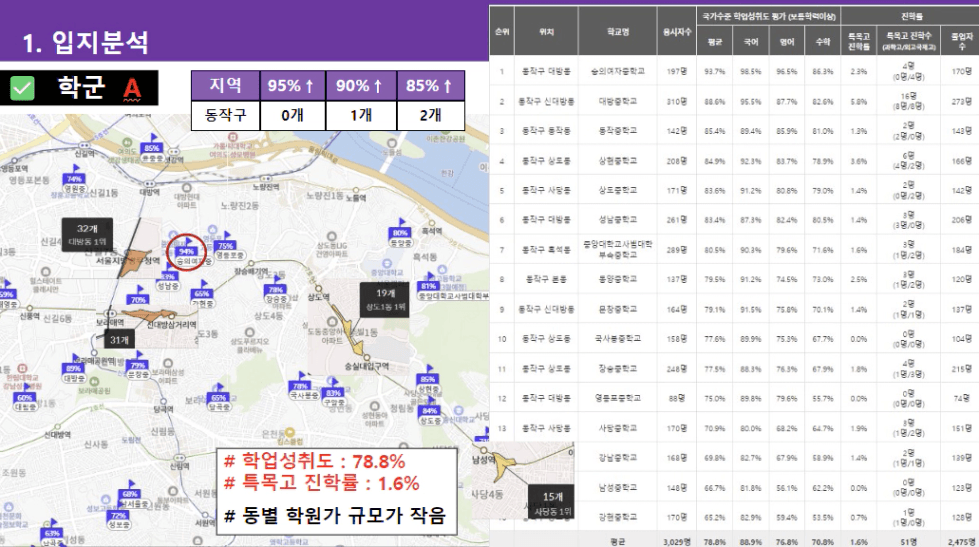
Task: Click the green checkmark icon beside 학군
Action: [22, 88]
